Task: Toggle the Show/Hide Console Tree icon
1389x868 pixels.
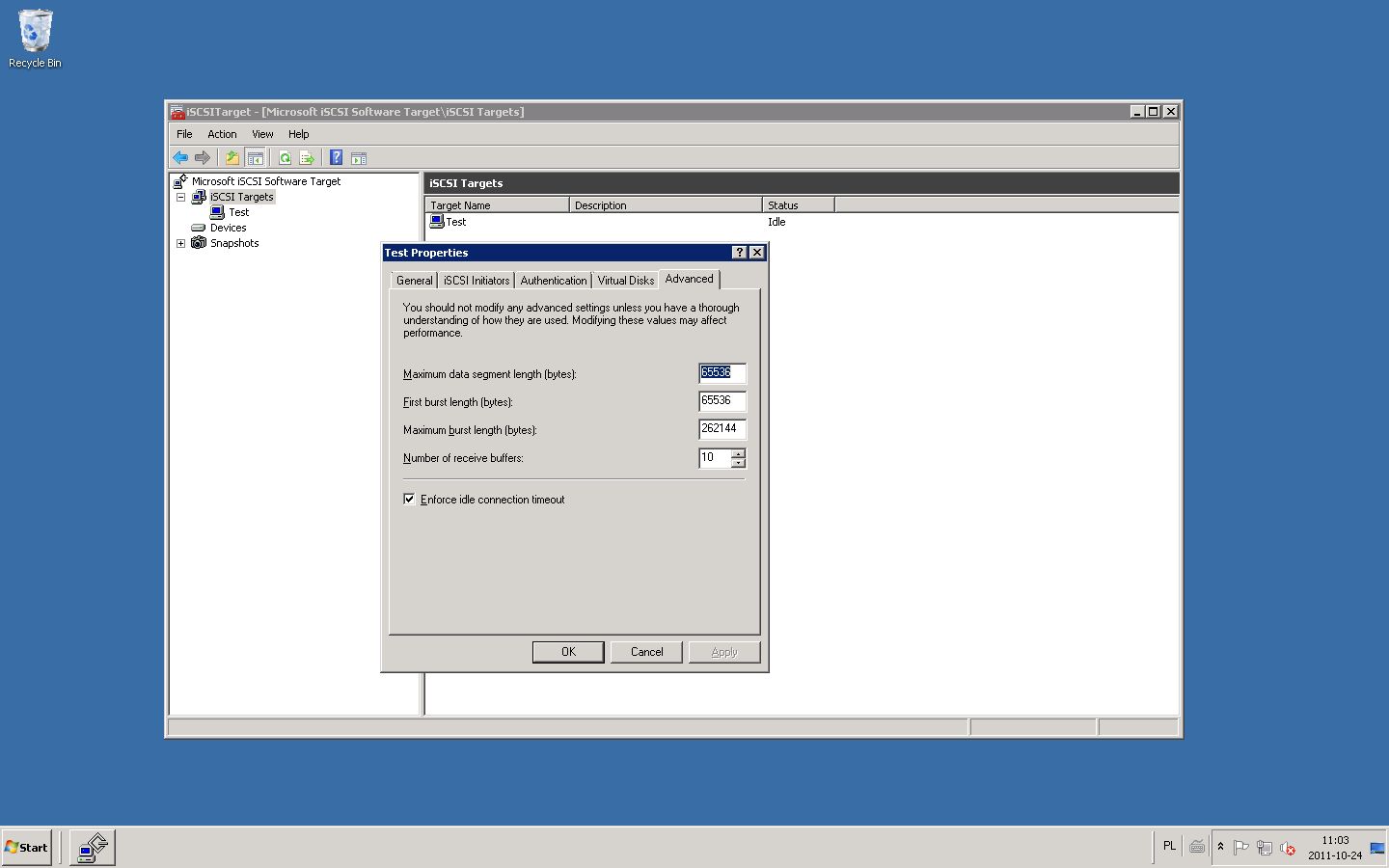Action: pos(255,157)
